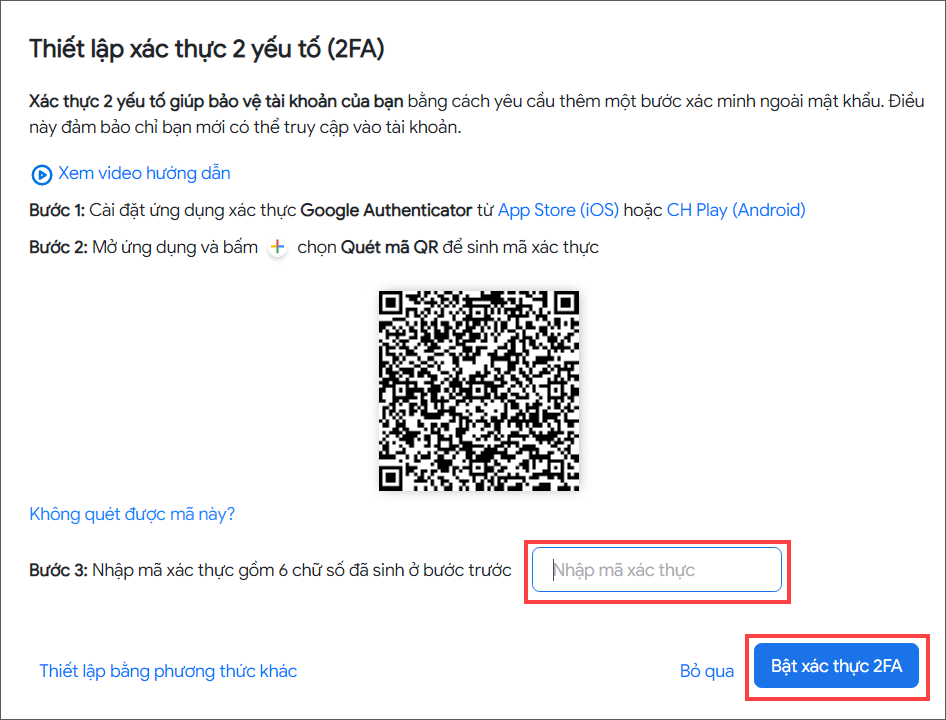Skip setup with "Bỏ qua"

[707, 671]
